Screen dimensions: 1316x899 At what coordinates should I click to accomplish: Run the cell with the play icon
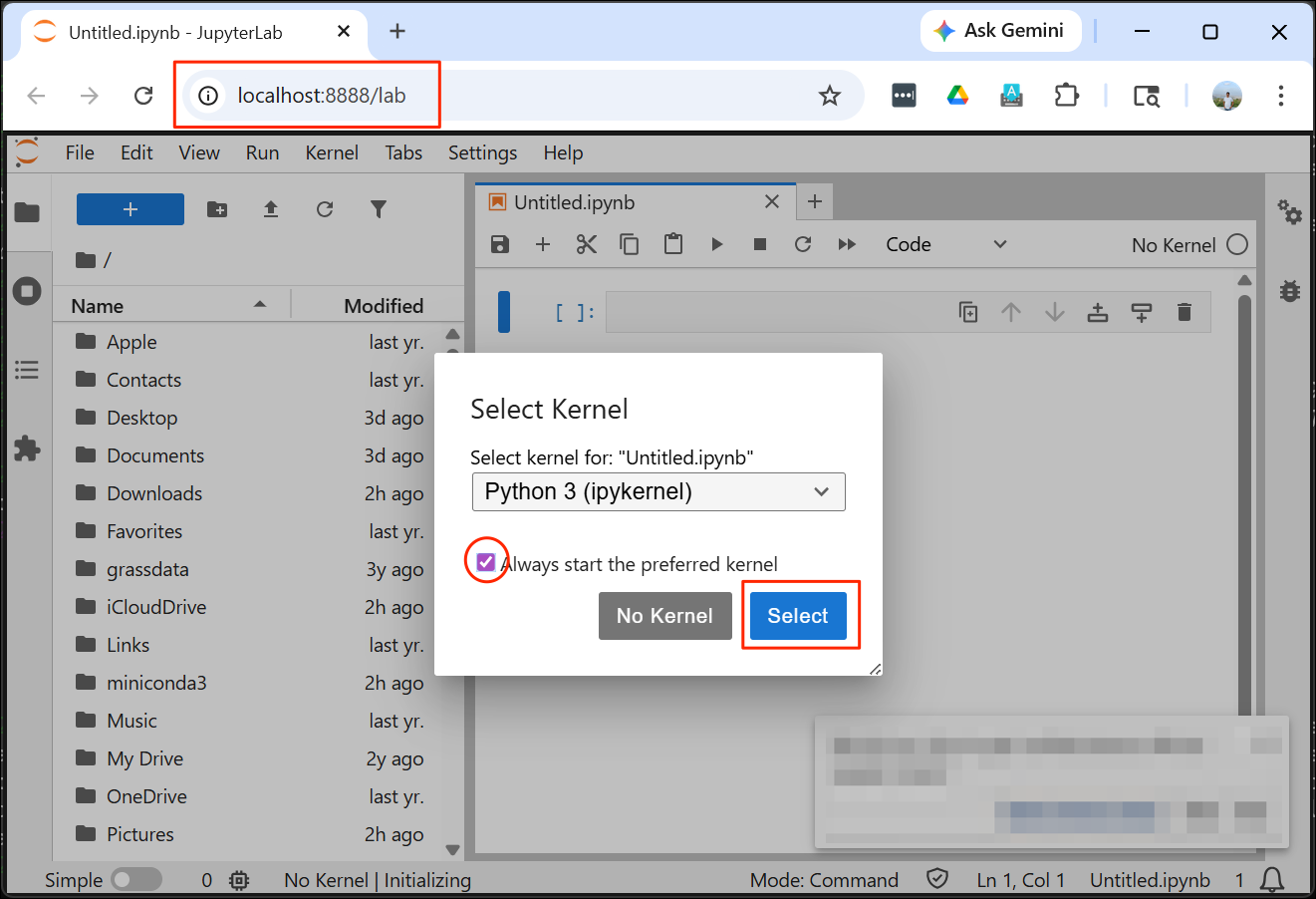pyautogui.click(x=717, y=244)
